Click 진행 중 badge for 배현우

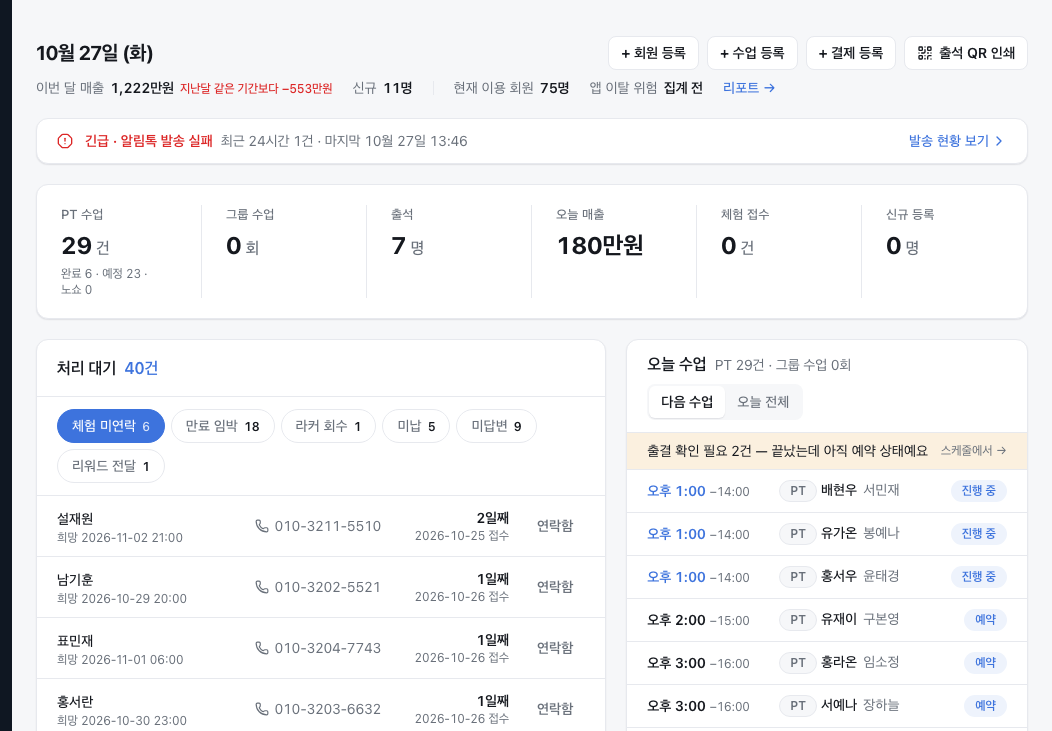(979, 491)
